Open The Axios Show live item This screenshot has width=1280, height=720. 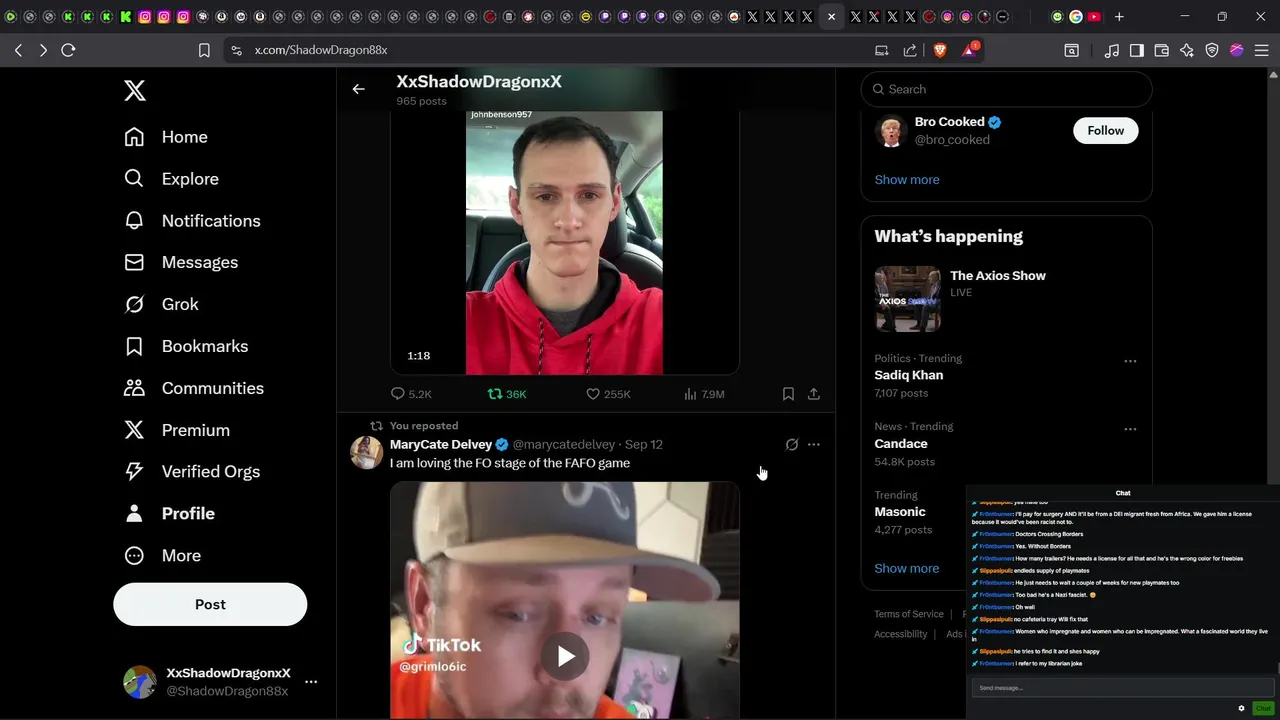[1007, 298]
